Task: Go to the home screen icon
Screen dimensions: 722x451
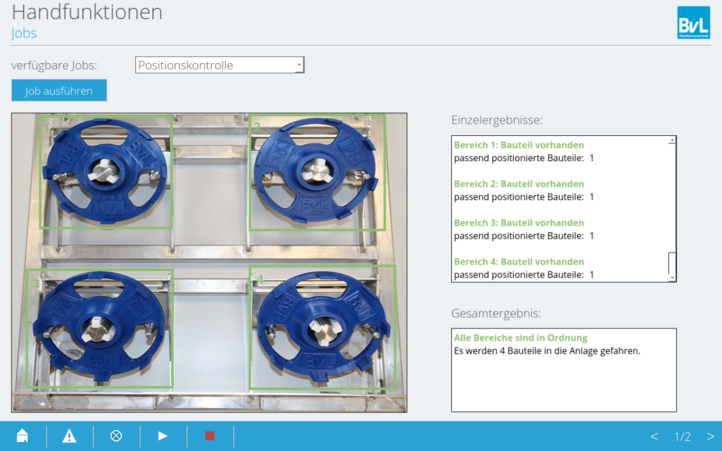Action: (x=22, y=436)
